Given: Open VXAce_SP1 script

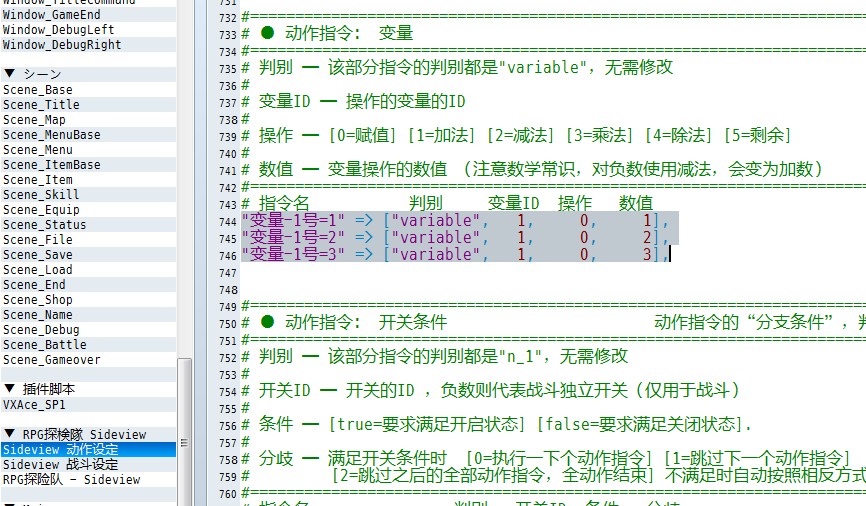Looking at the screenshot, I should coord(88,404).
